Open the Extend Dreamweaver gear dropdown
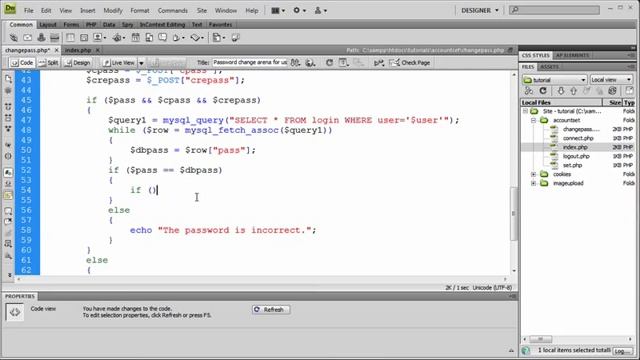This screenshot has width=640, height=360. tap(300, 10)
